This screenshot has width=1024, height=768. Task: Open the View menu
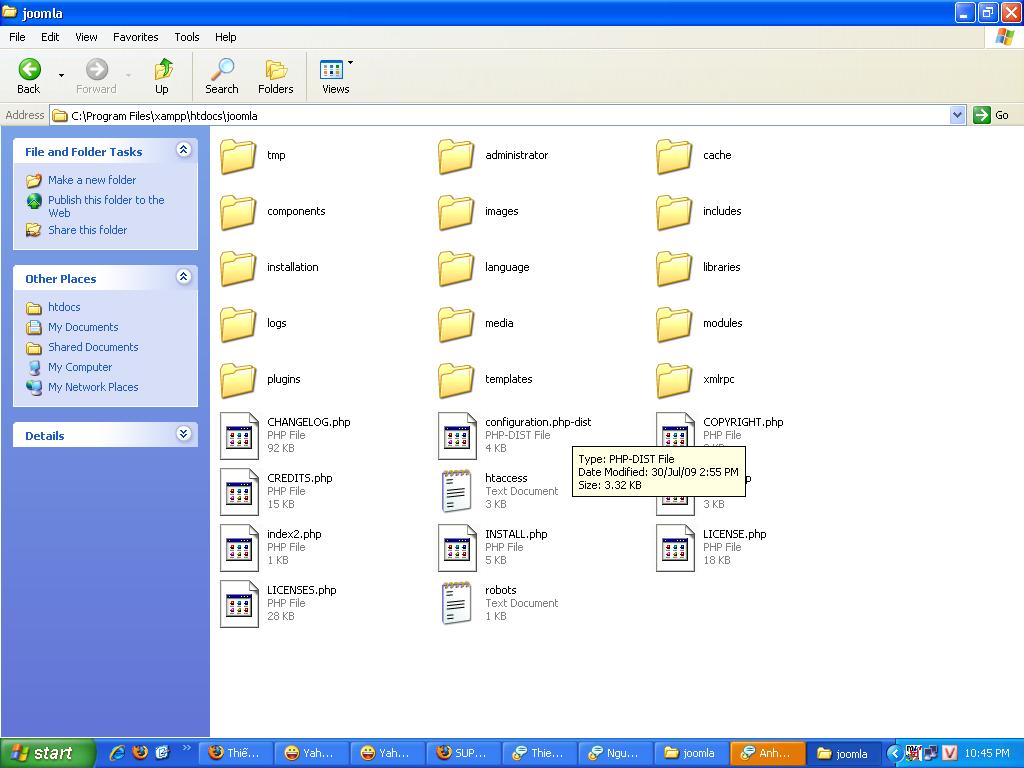pyautogui.click(x=86, y=37)
